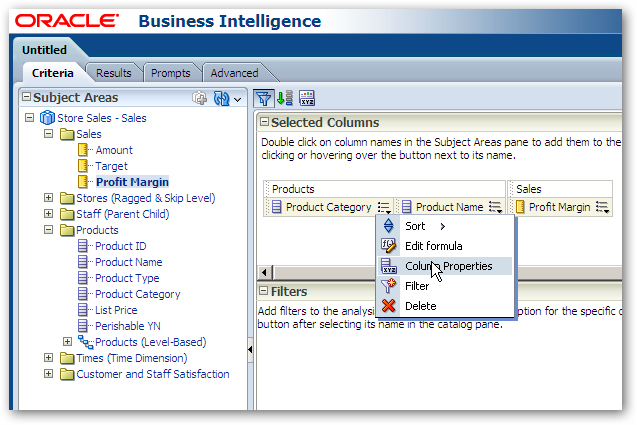Click the Product Type column icon
Viewport: 637px width, 425px height.
82,278
